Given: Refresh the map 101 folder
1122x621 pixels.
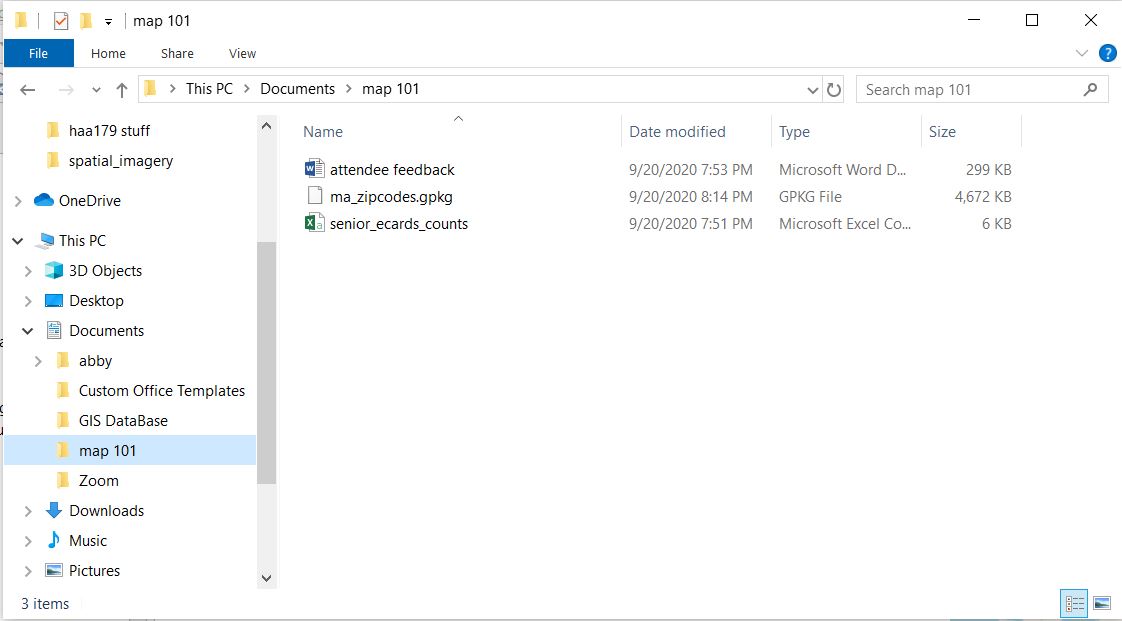Looking at the screenshot, I should pyautogui.click(x=834, y=89).
